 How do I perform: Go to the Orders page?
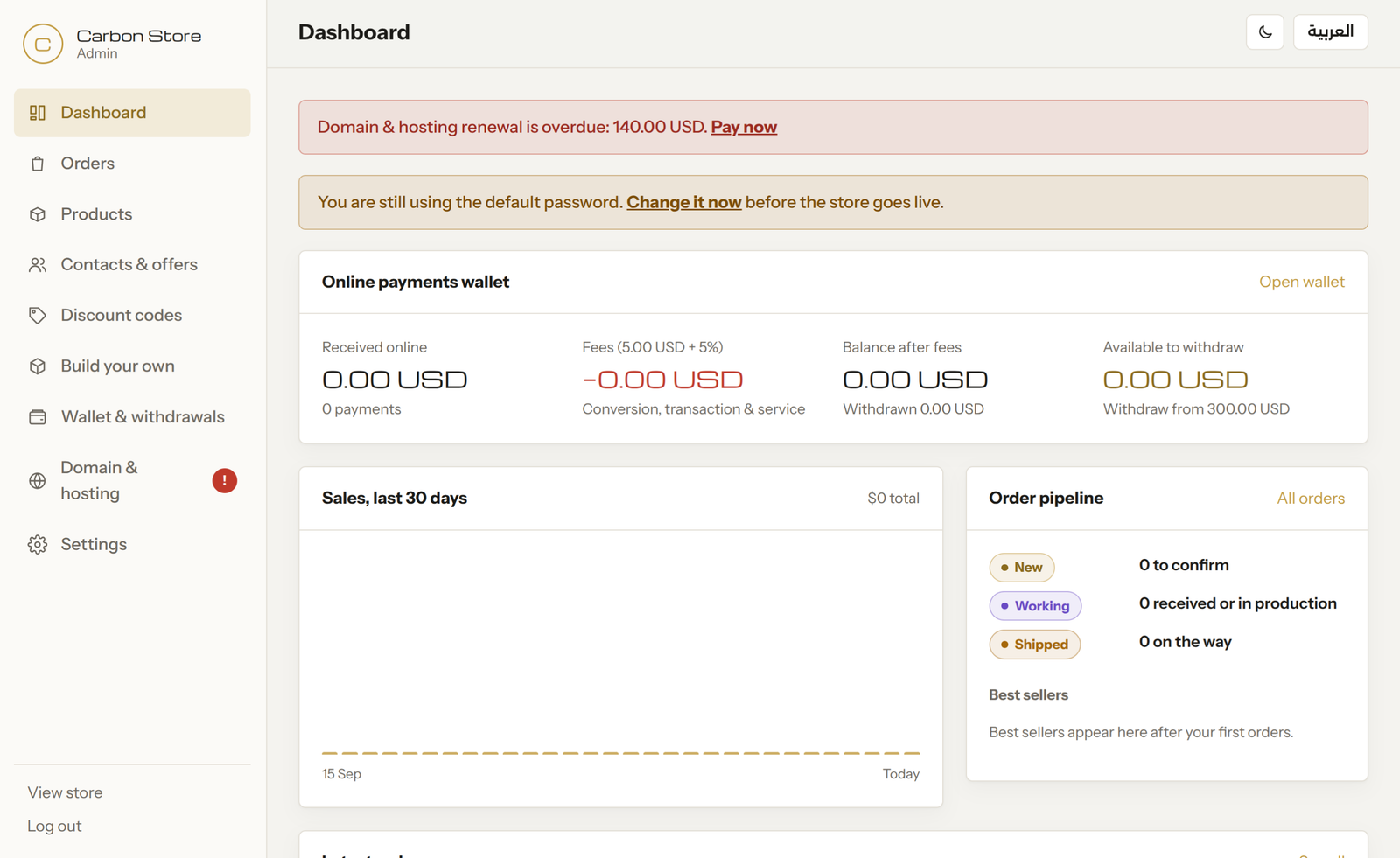pyautogui.click(x=132, y=164)
